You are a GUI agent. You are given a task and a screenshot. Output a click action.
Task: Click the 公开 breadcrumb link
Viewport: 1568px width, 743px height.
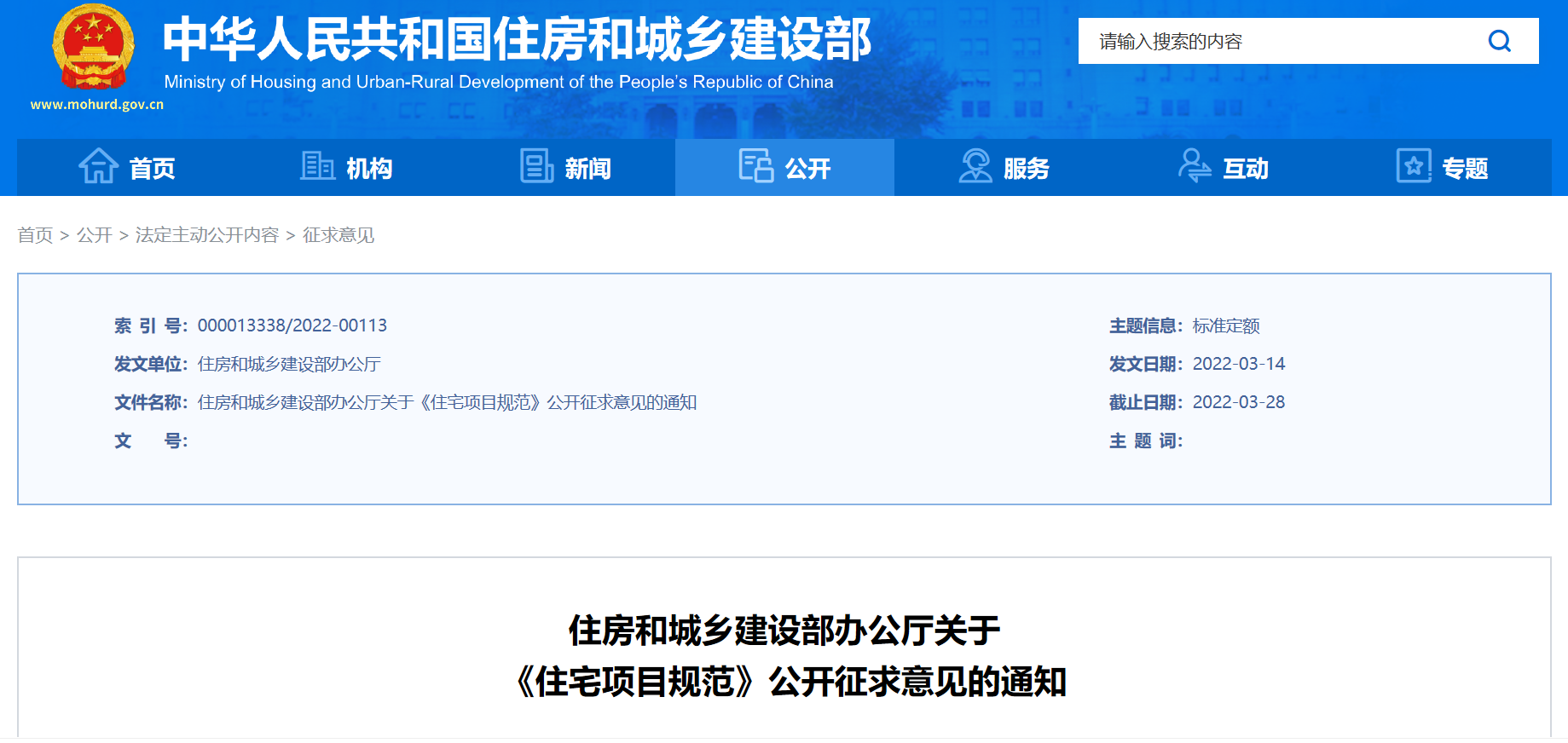point(95,235)
